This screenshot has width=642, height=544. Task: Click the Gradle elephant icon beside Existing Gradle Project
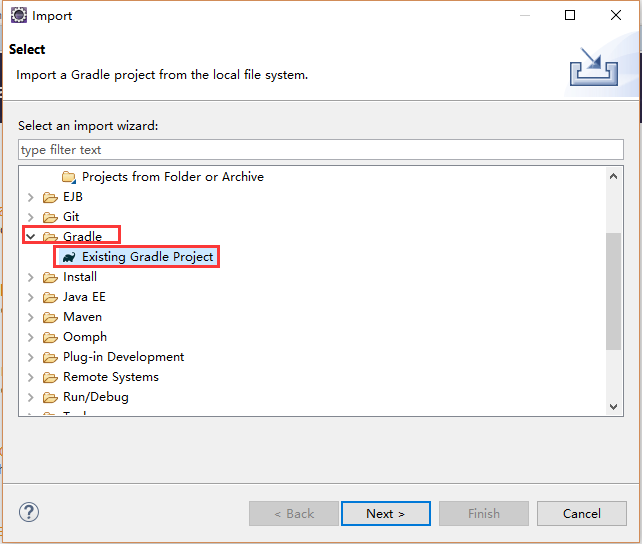[69, 257]
